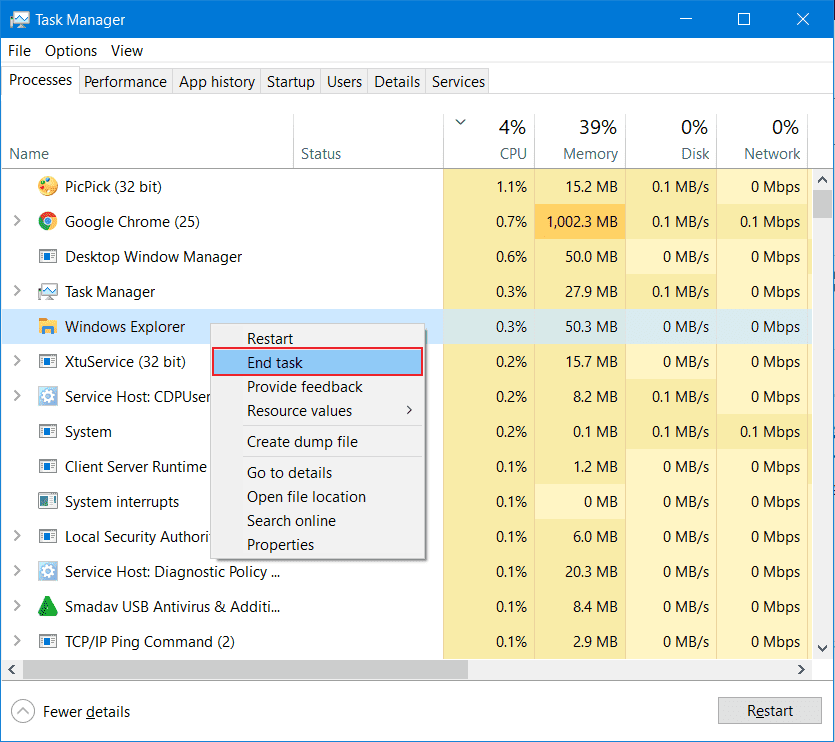Click the Diagnostic Policy service gear icon
Image resolution: width=835 pixels, height=742 pixels.
point(47,571)
